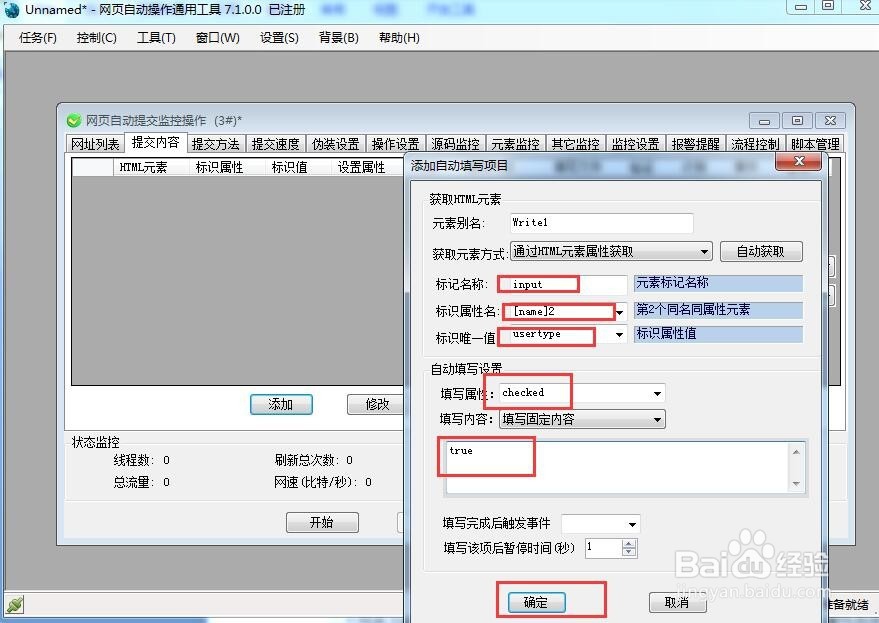The image size is (879, 623).
Task: Expand the 标识唯一值 combo box arrow
Action: pyautogui.click(x=619, y=335)
